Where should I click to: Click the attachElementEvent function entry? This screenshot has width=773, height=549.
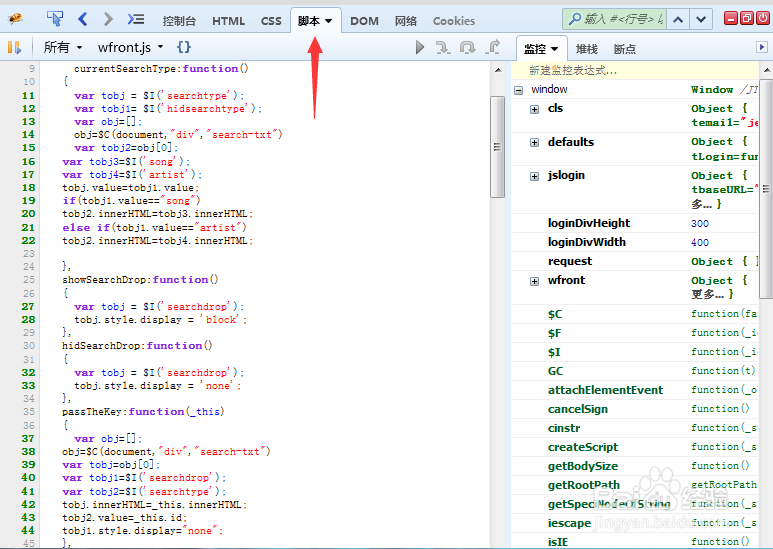tap(605, 390)
